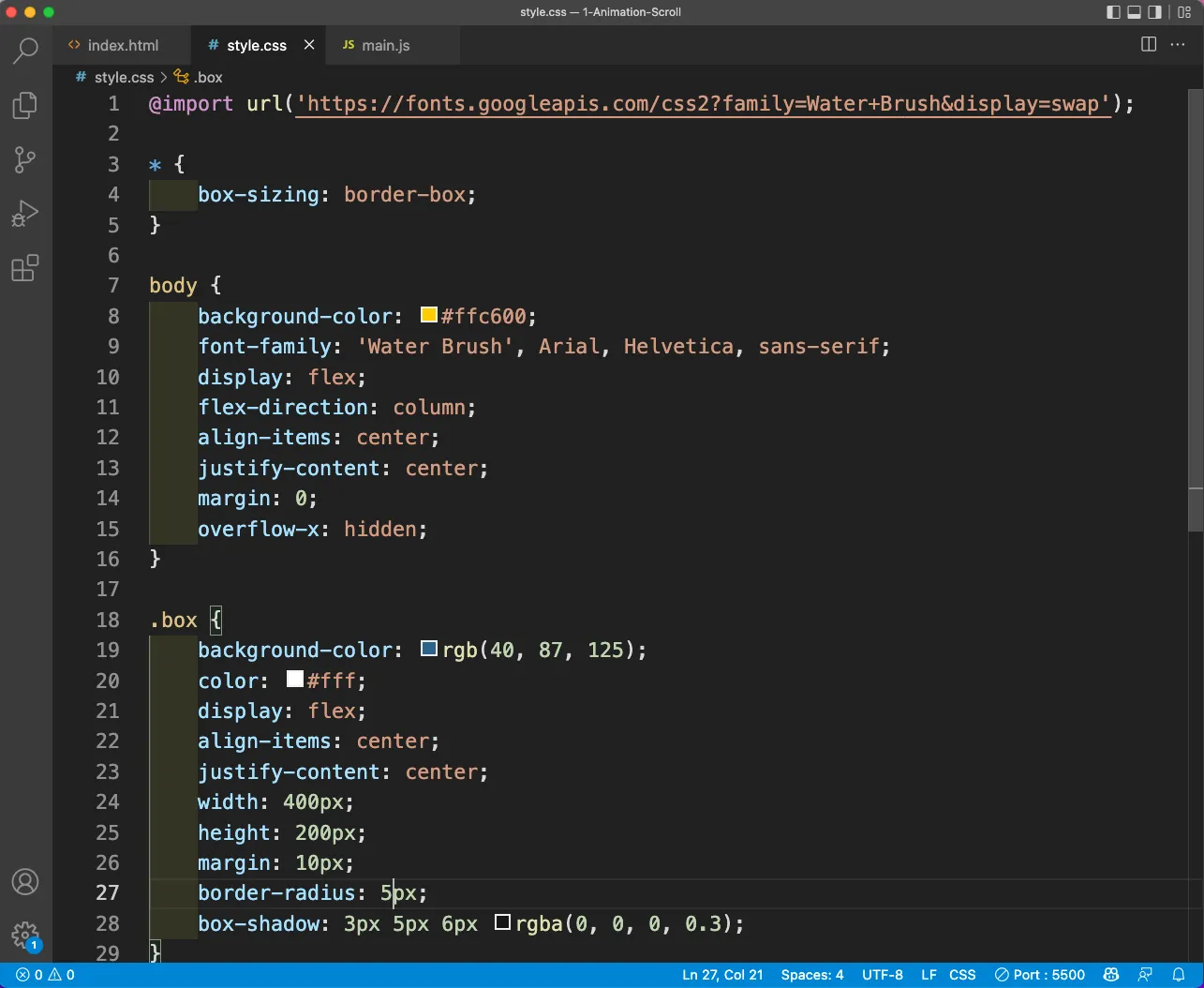The image size is (1204, 988).
Task: Click line number 7 in gutter
Action: pyautogui.click(x=113, y=285)
